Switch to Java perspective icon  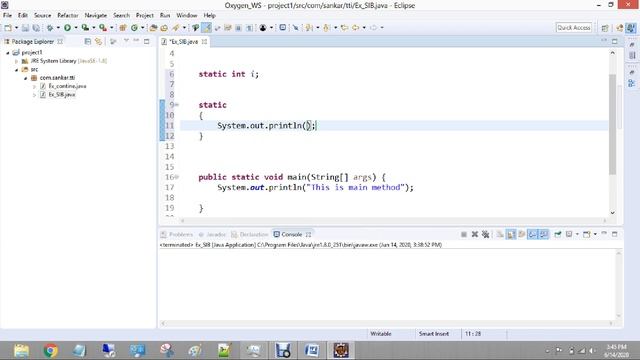point(631,28)
